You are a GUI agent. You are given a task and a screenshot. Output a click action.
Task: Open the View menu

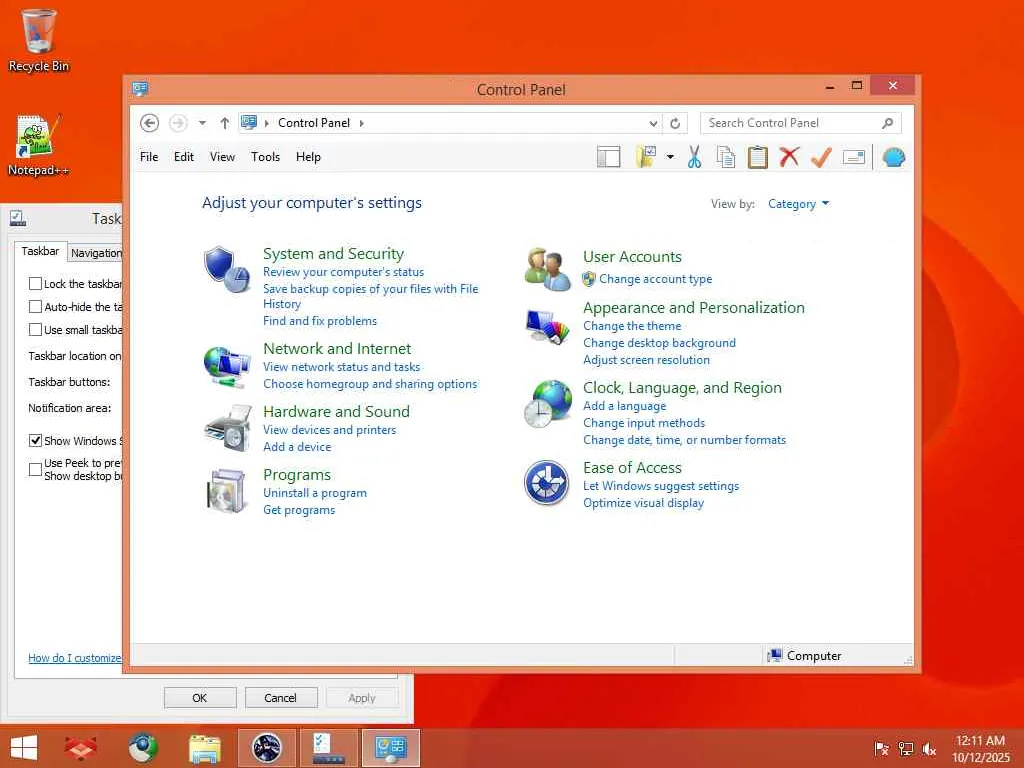222,157
